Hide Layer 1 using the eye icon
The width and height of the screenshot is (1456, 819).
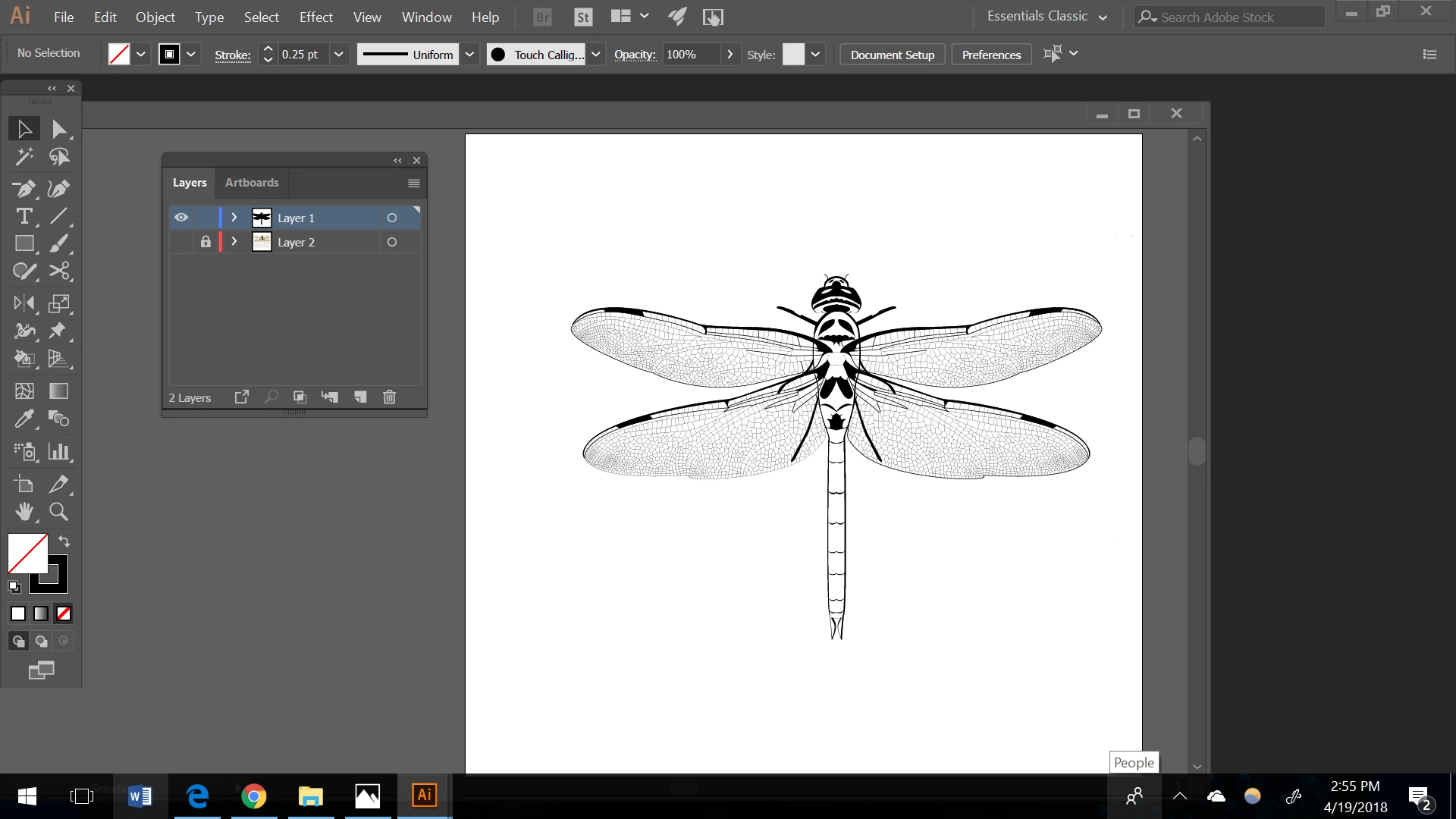(181, 218)
